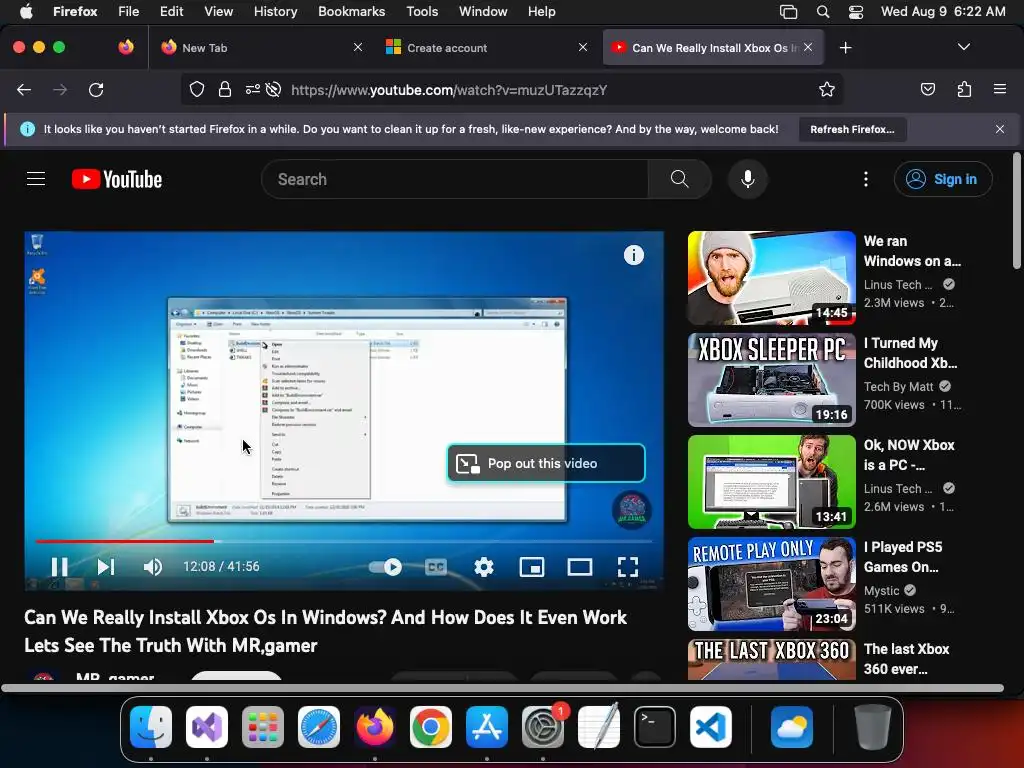Open 'I Played PS5 Games On...' title
Image resolution: width=1024 pixels, height=768 pixels.
click(x=903, y=556)
